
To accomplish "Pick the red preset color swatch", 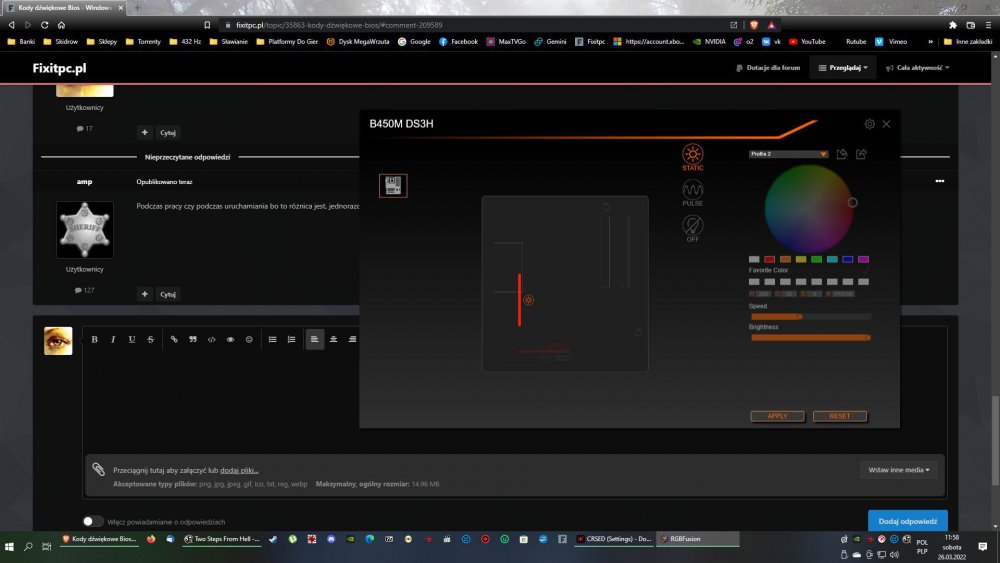I will coord(770,259).
